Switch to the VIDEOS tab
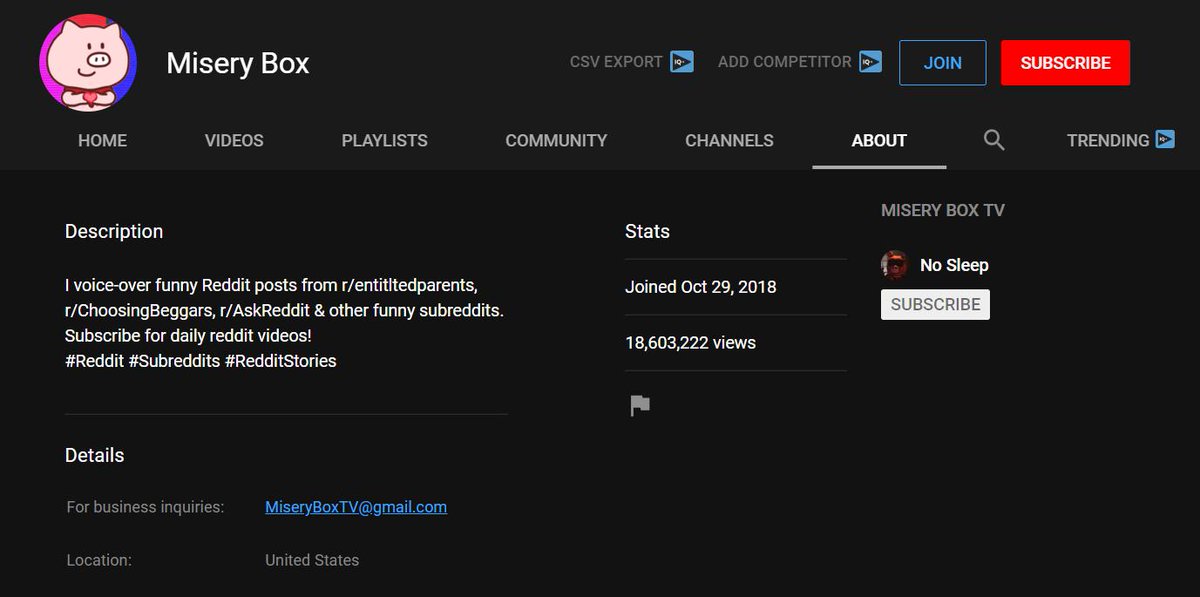The width and height of the screenshot is (1200, 597). pyautogui.click(x=234, y=141)
